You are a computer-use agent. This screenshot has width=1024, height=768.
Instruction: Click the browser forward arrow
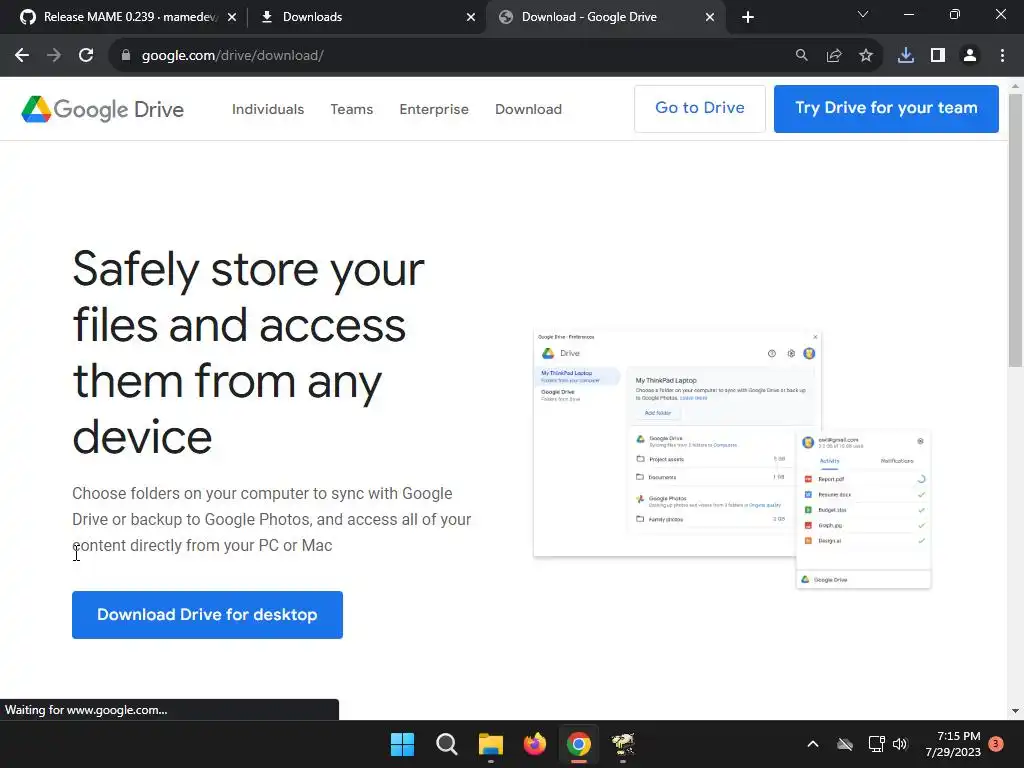pyautogui.click(x=54, y=56)
